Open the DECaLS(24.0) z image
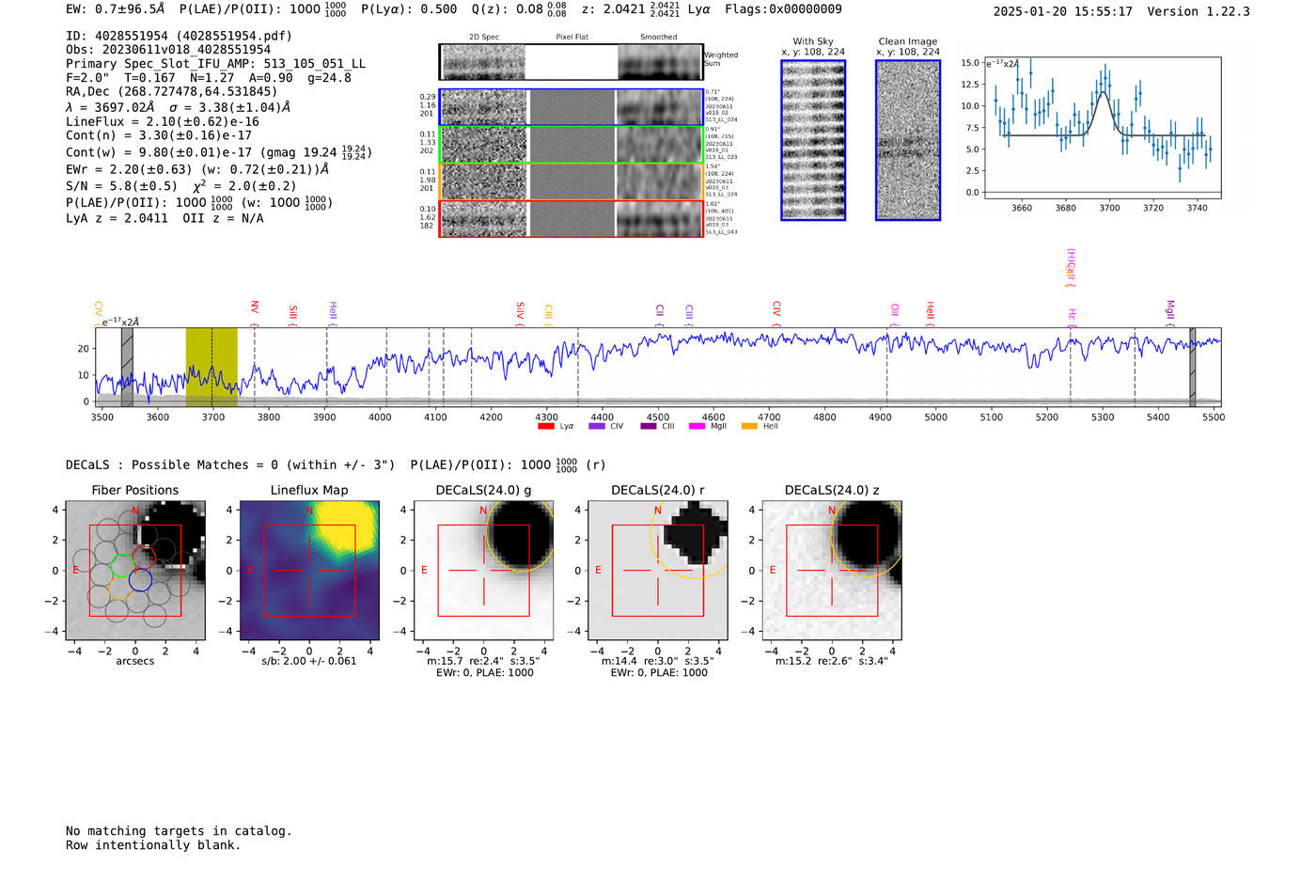The width and height of the screenshot is (1316, 896). (832, 571)
